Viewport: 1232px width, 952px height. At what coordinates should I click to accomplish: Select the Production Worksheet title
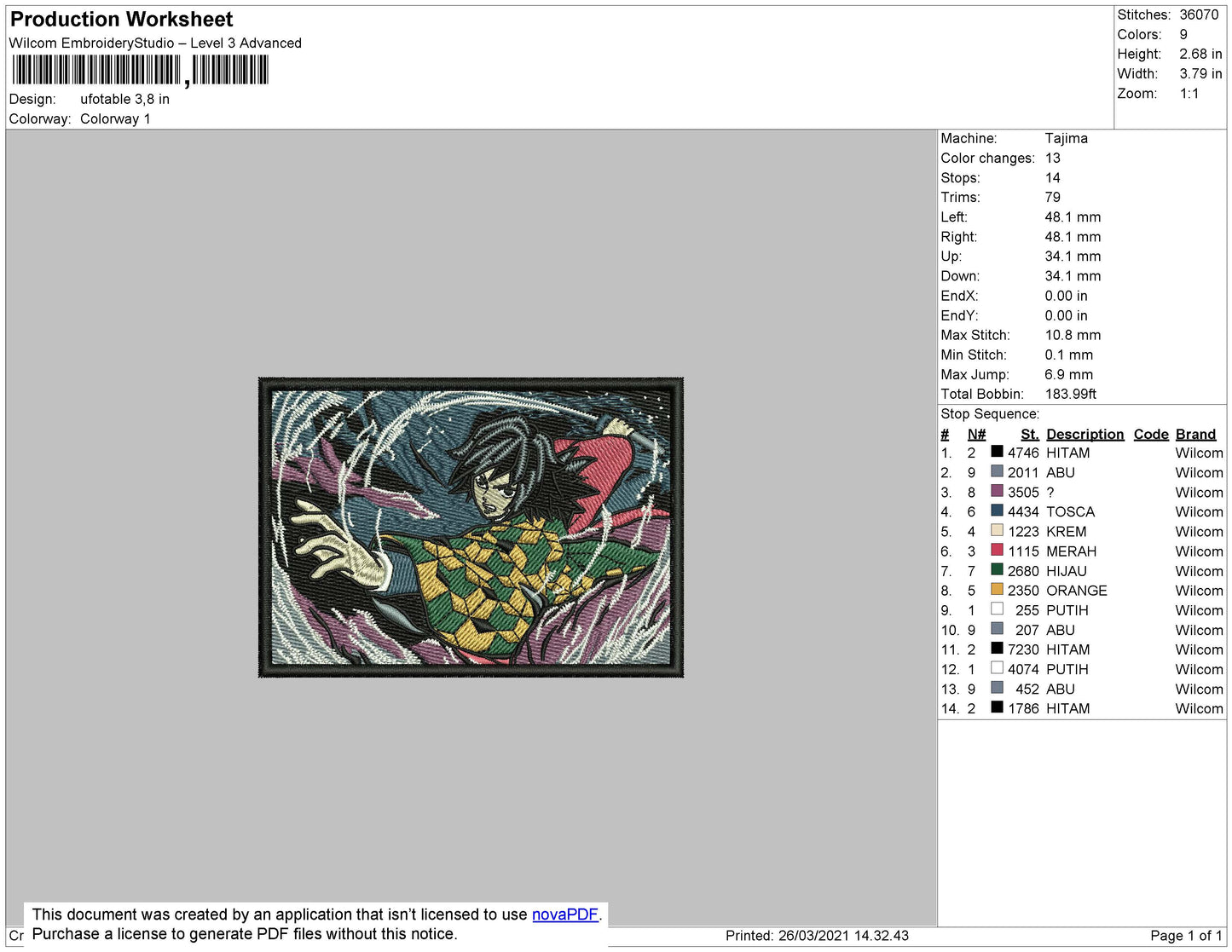pos(122,20)
